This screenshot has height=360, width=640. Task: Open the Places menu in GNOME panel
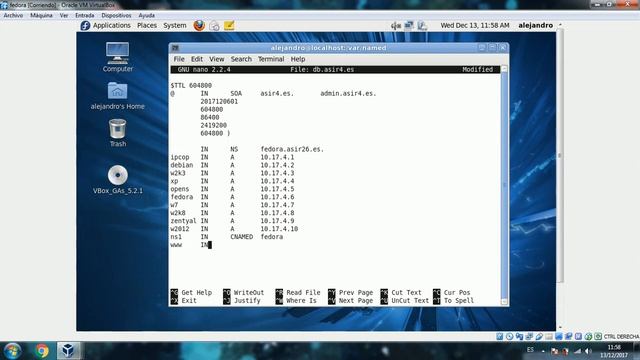click(x=147, y=25)
